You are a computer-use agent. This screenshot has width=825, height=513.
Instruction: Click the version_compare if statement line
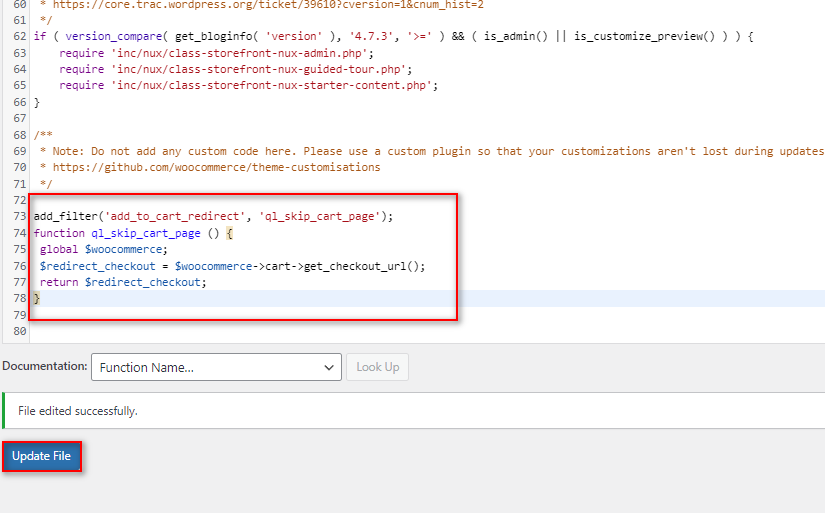pos(393,36)
